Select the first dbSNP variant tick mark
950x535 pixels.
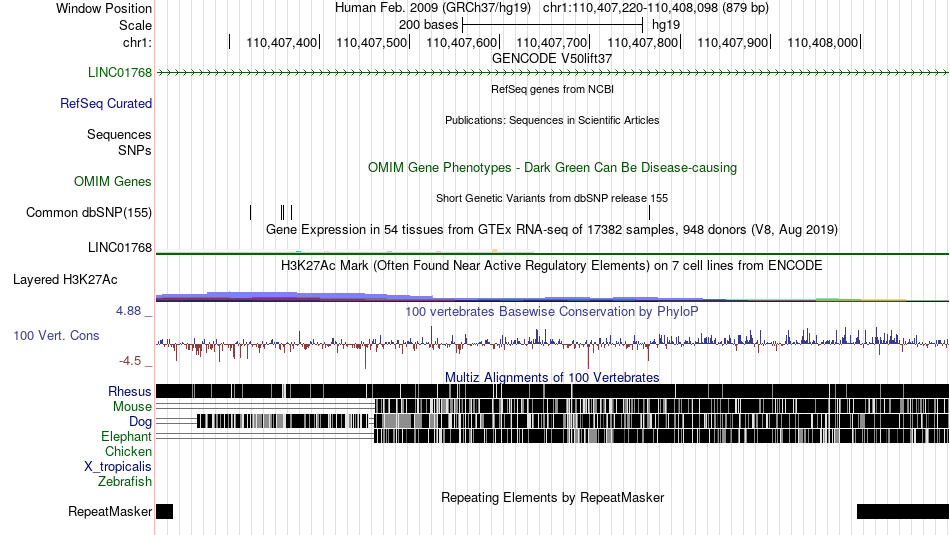(250, 212)
